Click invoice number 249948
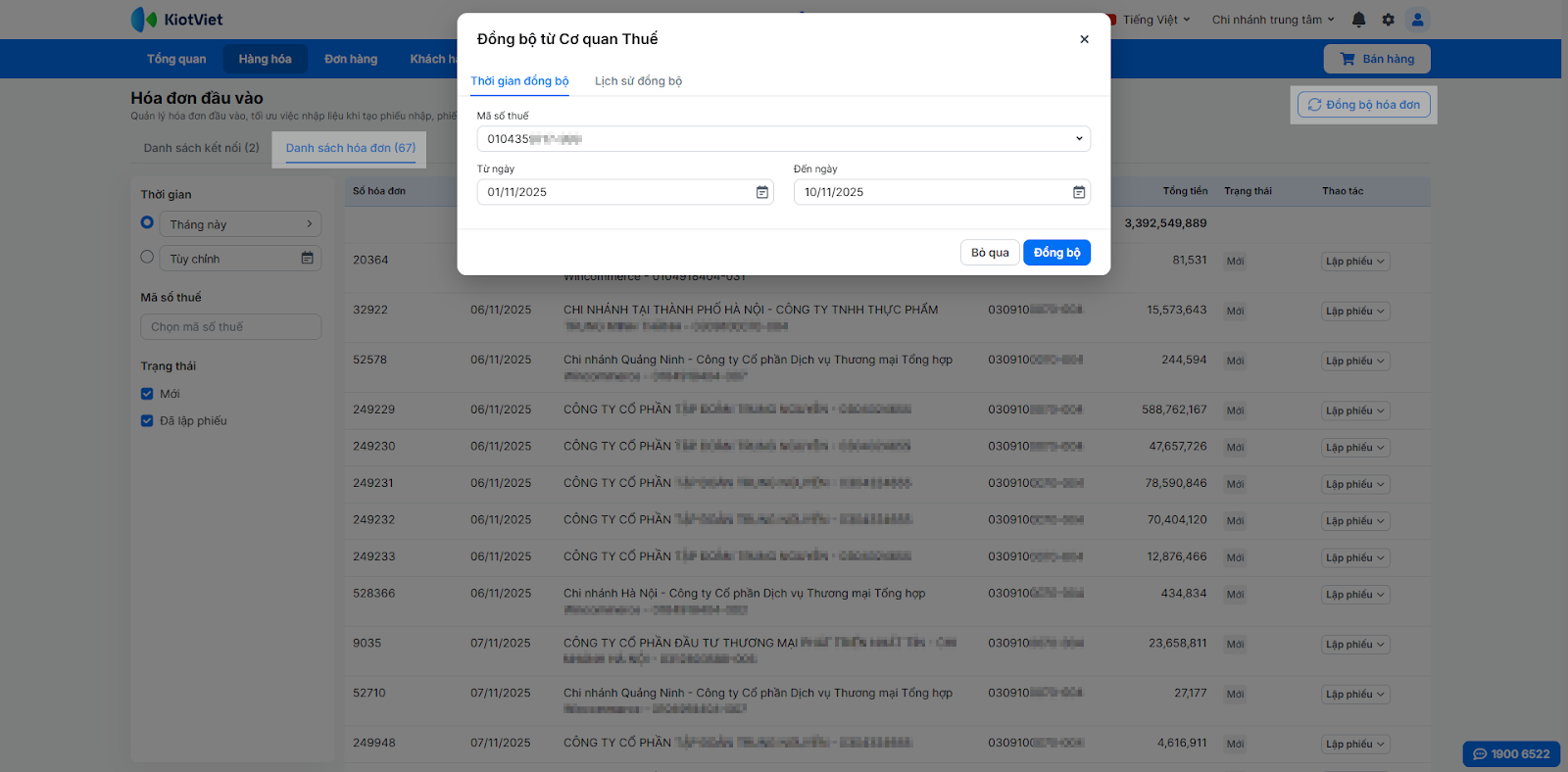 [374, 743]
